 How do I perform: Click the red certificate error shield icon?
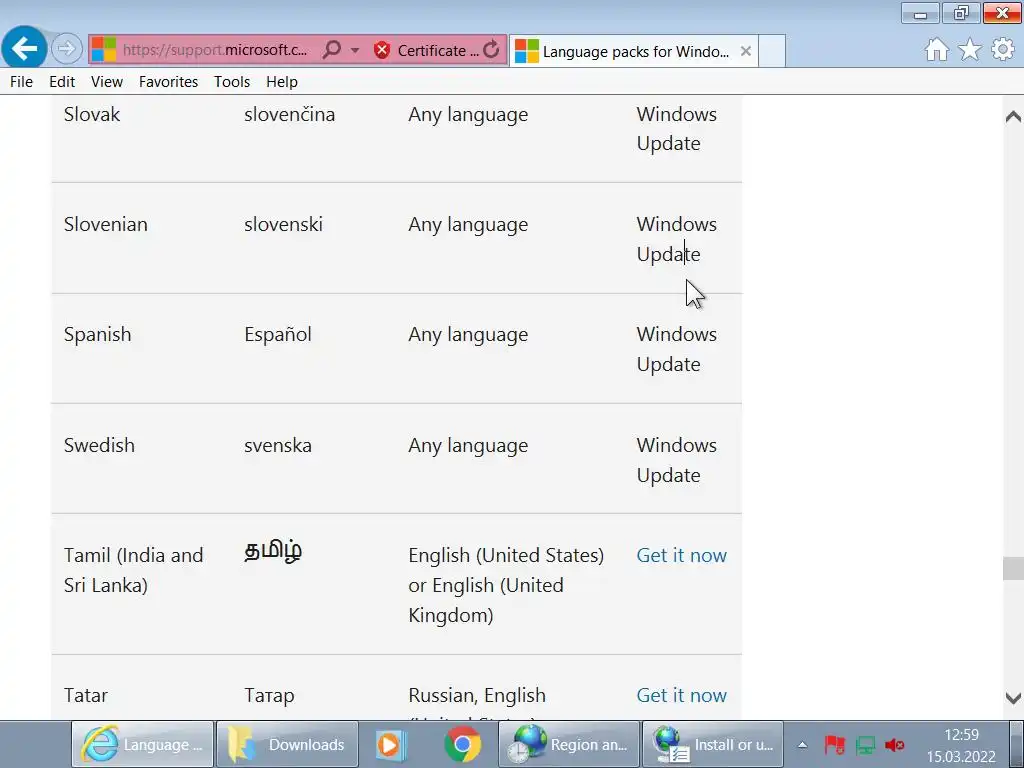(382, 50)
